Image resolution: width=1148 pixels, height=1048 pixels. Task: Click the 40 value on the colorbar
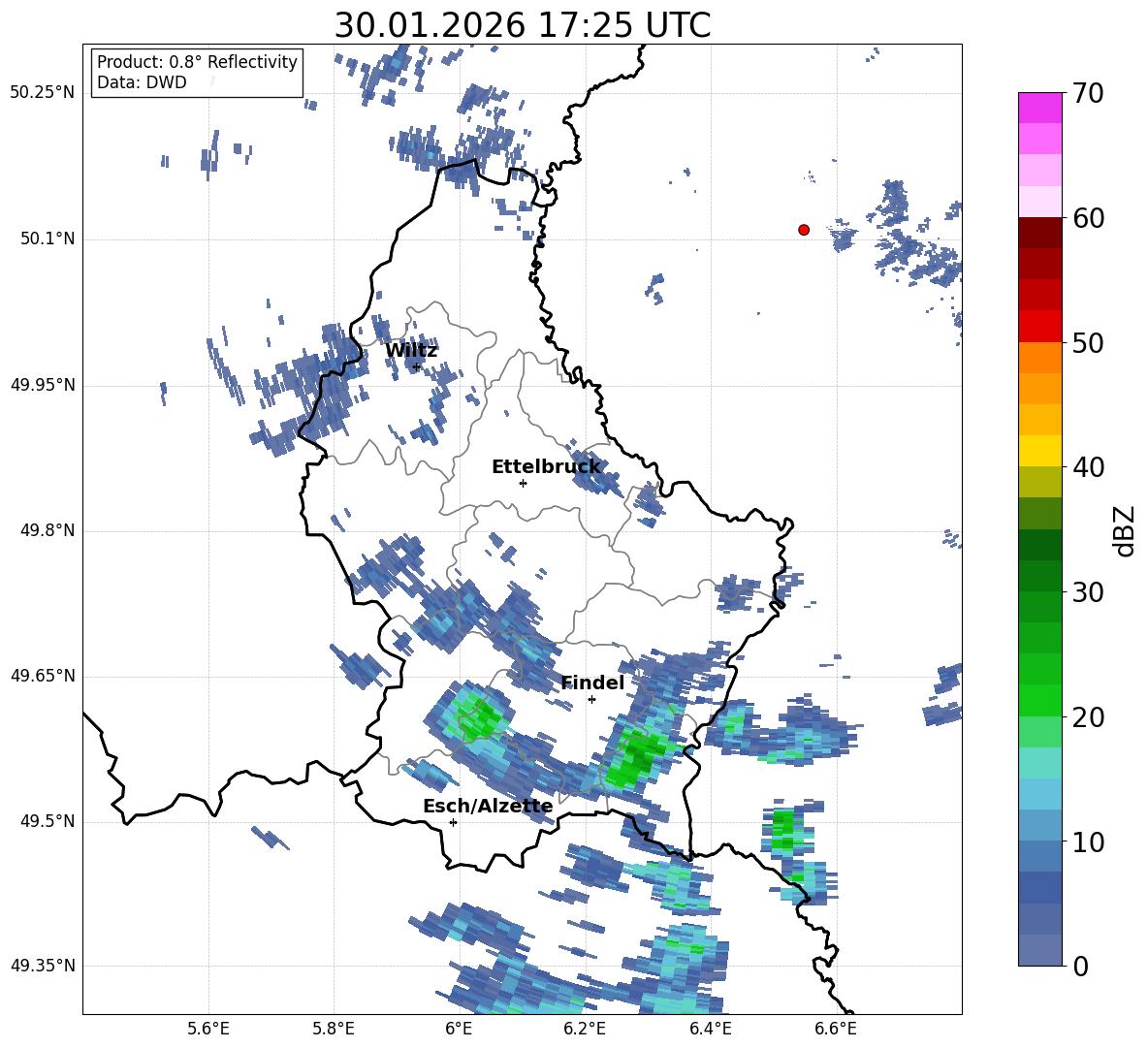tap(1088, 467)
